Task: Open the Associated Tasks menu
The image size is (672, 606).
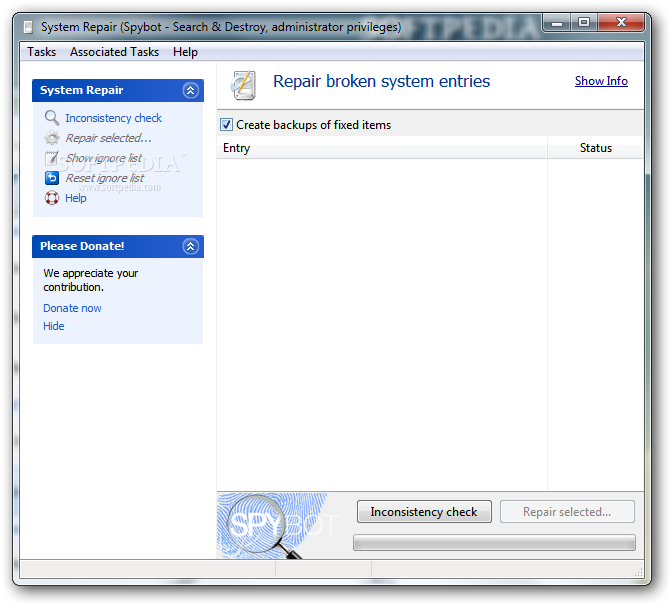Action: pyautogui.click(x=114, y=52)
